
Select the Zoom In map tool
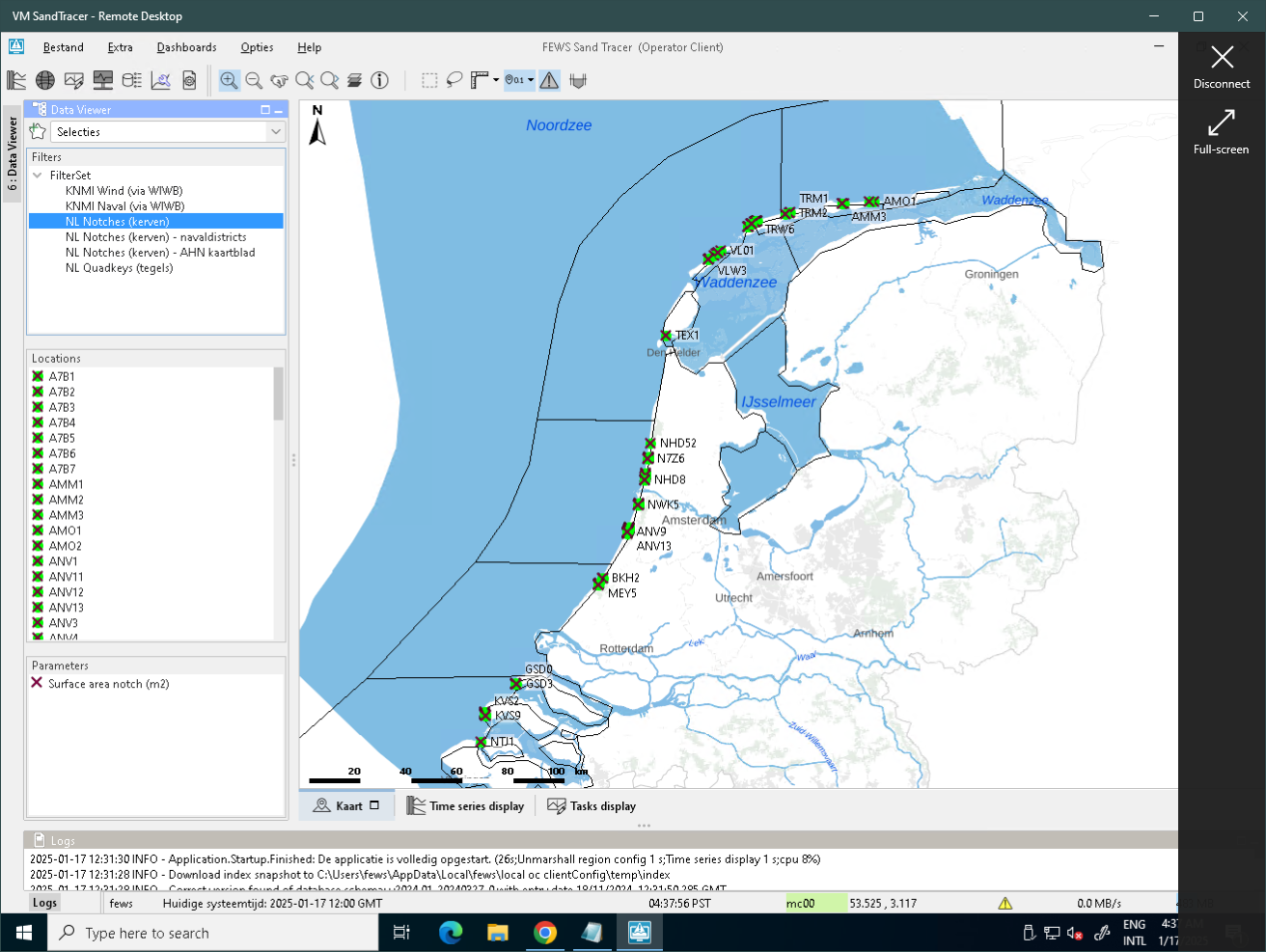[229, 80]
